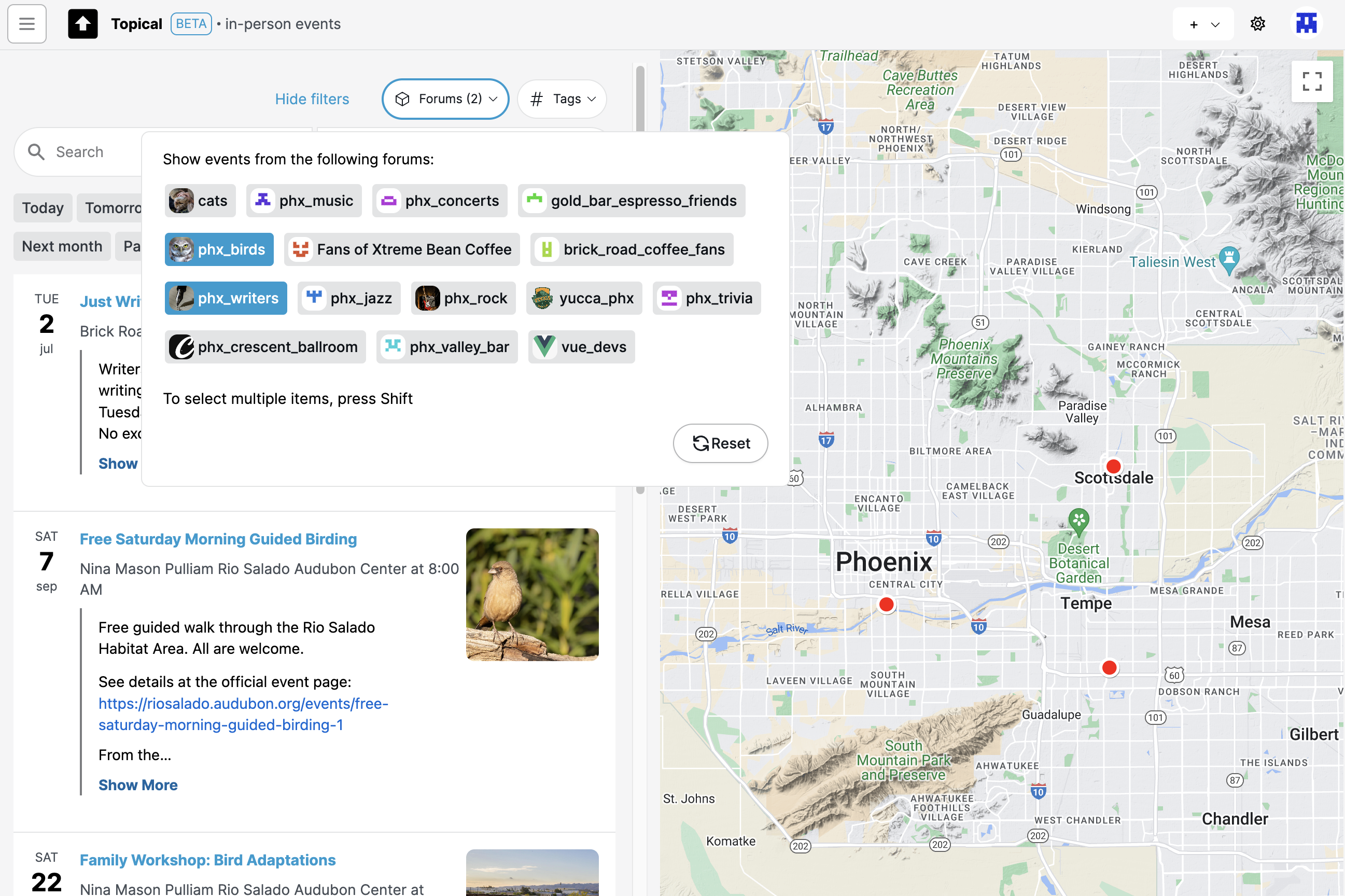Image resolution: width=1345 pixels, height=896 pixels.
Task: Toggle the phx_concerts forum filter
Action: (x=440, y=201)
